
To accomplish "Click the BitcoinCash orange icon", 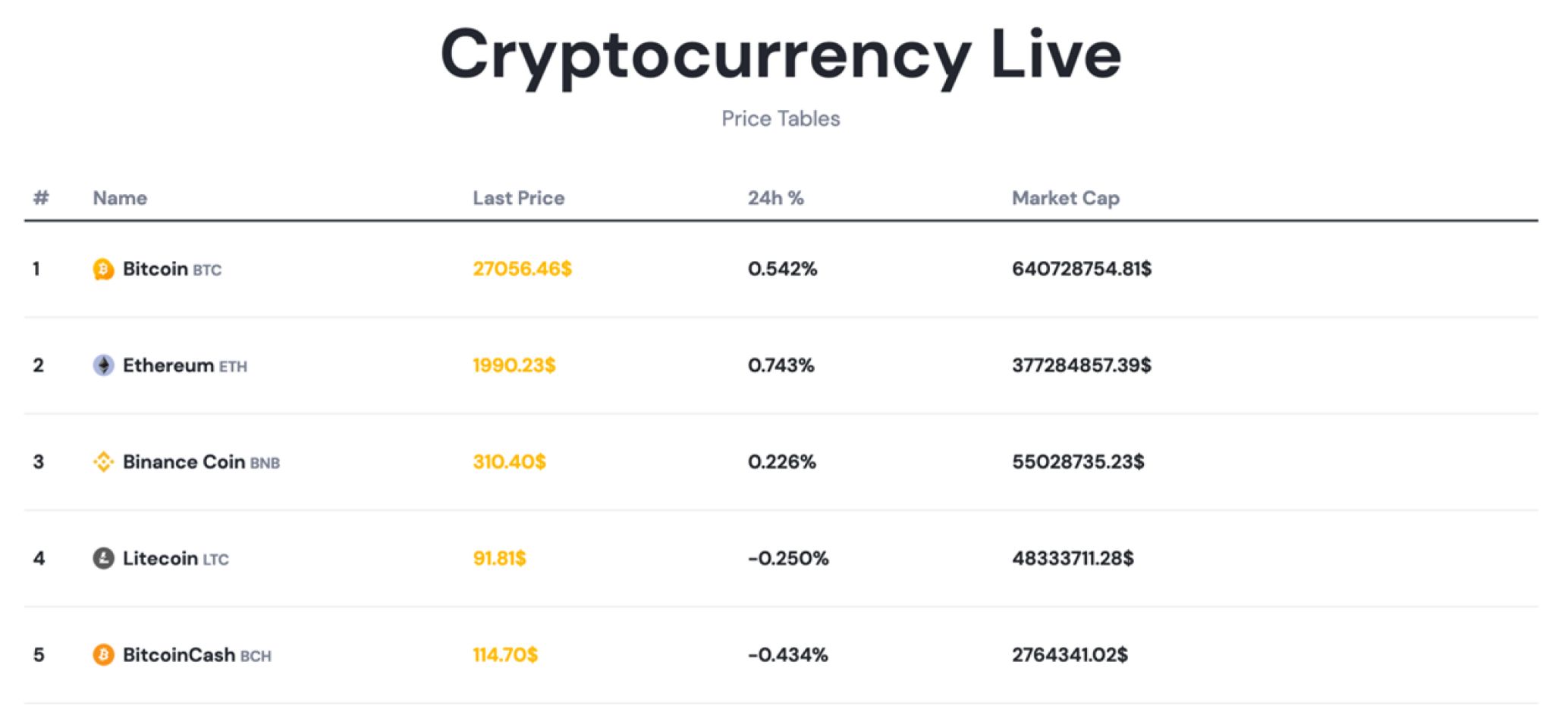I will [x=103, y=654].
